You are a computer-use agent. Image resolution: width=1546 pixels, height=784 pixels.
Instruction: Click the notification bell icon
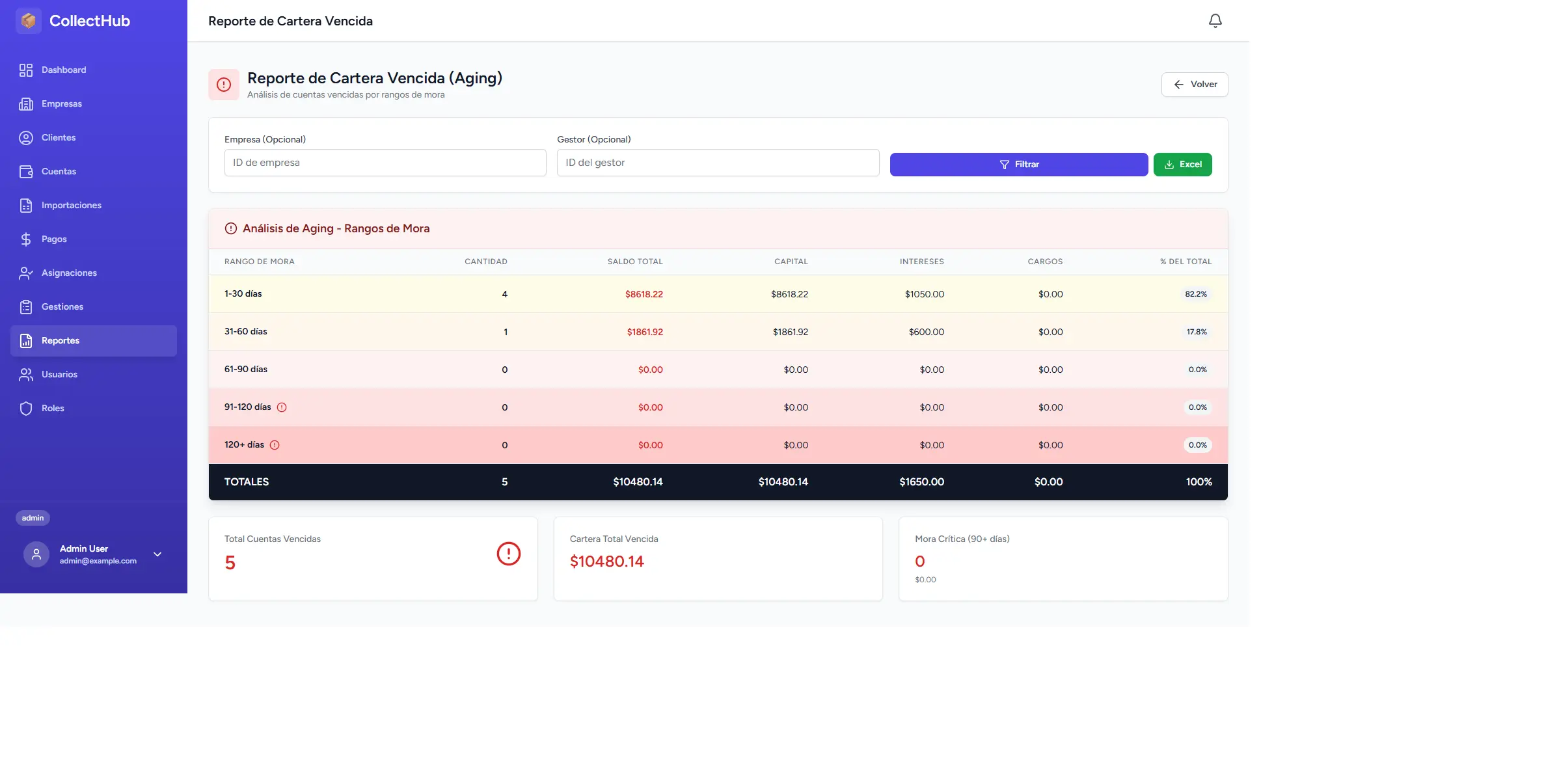pyautogui.click(x=1215, y=21)
